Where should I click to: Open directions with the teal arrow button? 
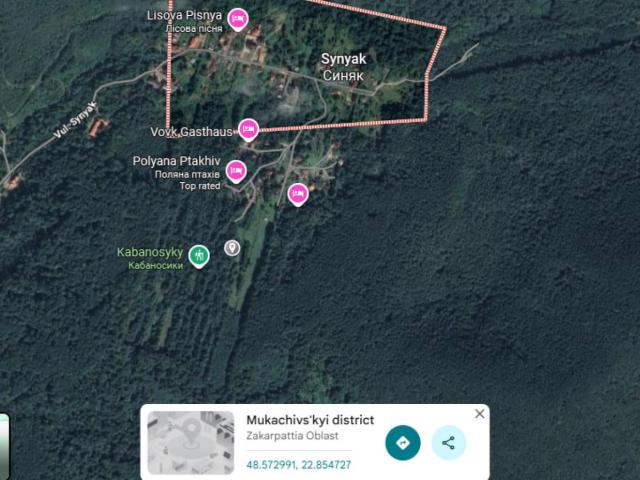tap(403, 442)
